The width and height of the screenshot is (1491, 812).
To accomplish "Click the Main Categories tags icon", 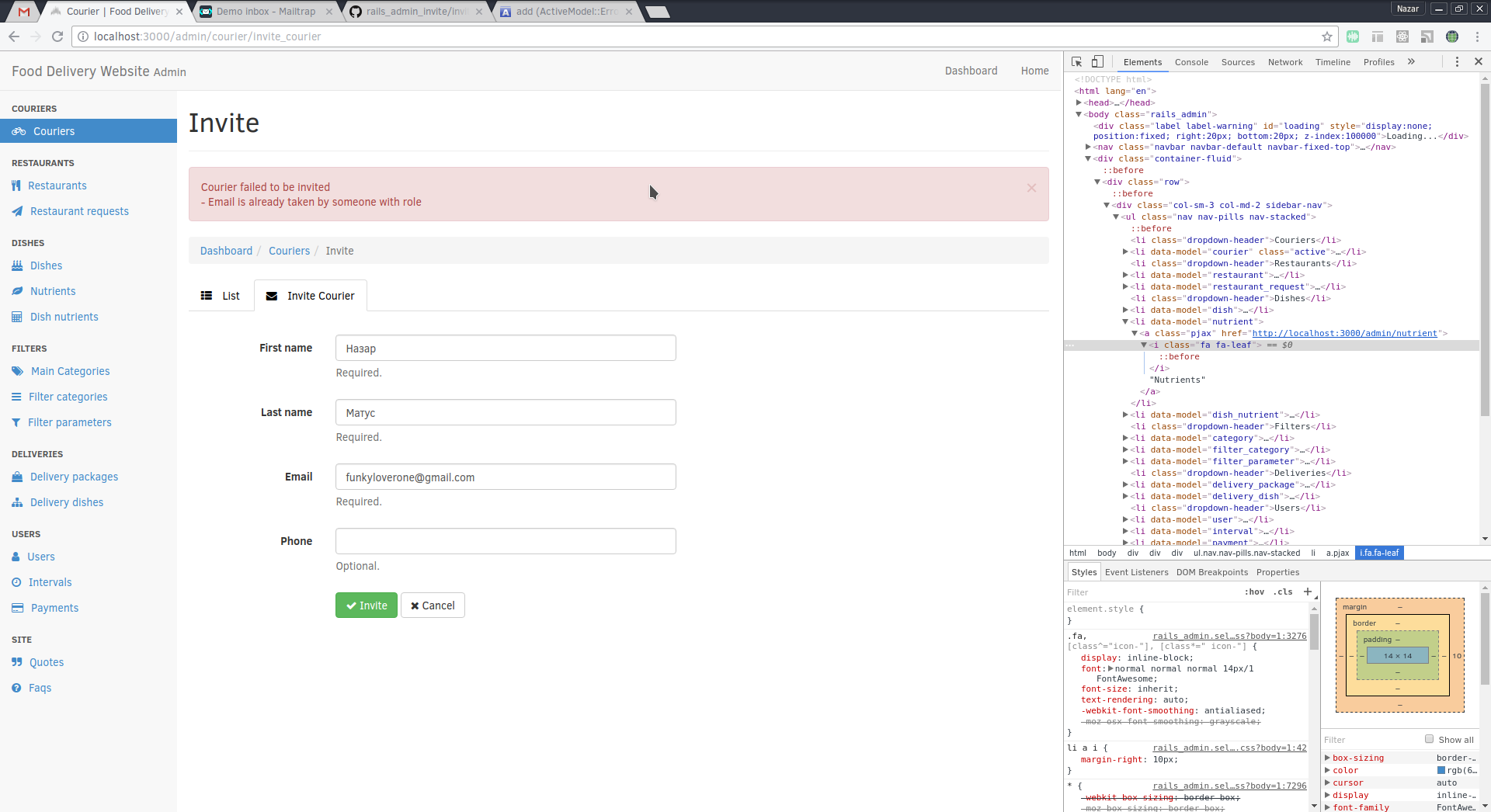I will pyautogui.click(x=18, y=371).
